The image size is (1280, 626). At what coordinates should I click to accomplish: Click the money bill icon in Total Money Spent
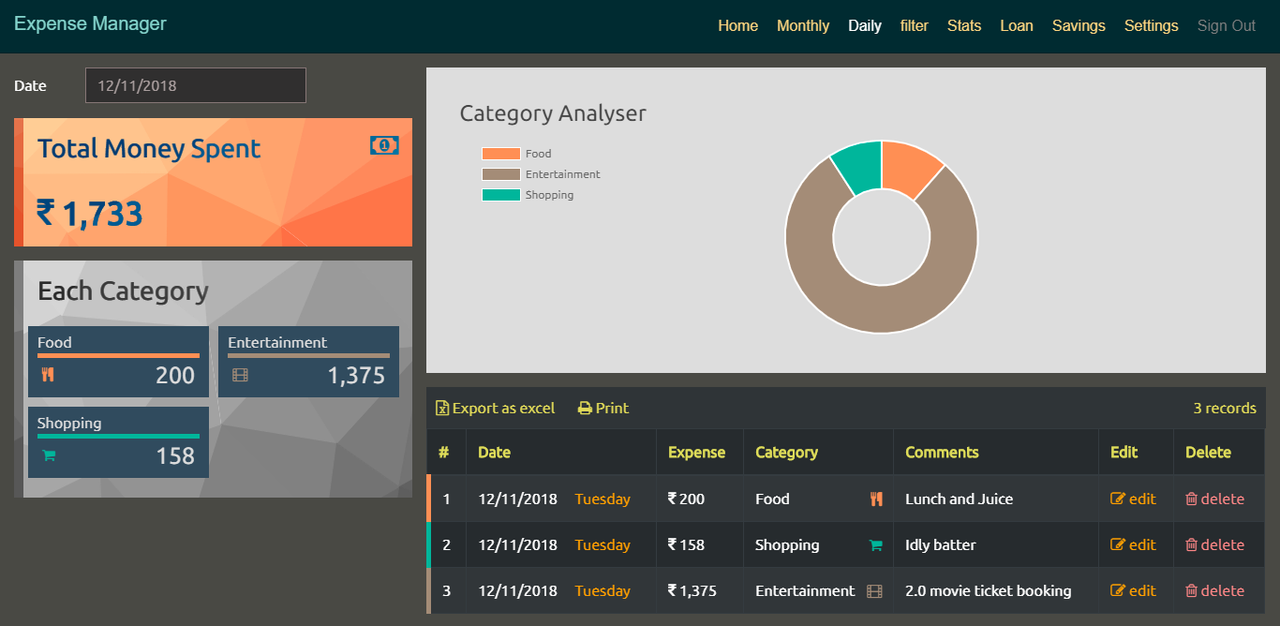click(384, 146)
